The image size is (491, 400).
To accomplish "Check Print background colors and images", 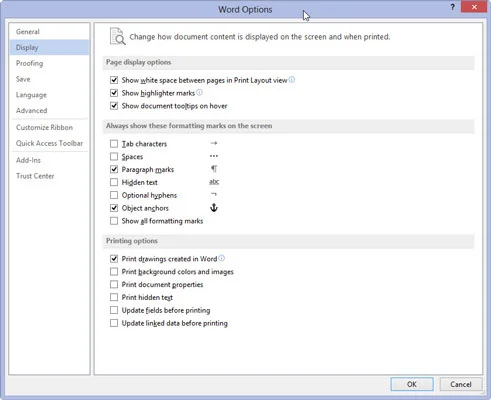I will [114, 272].
